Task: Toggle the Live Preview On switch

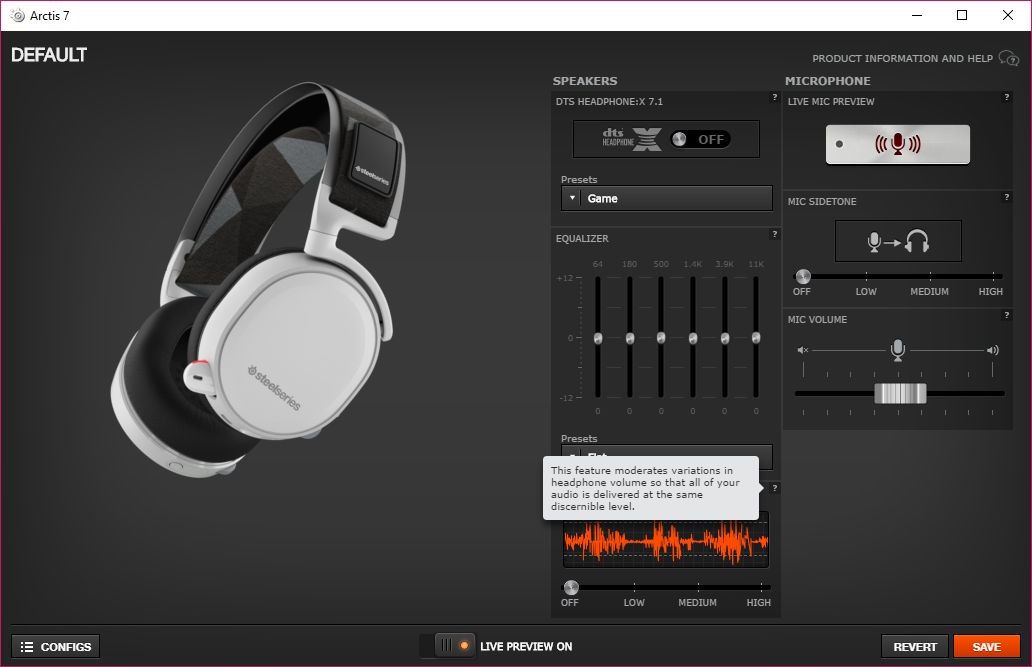Action: 446,646
